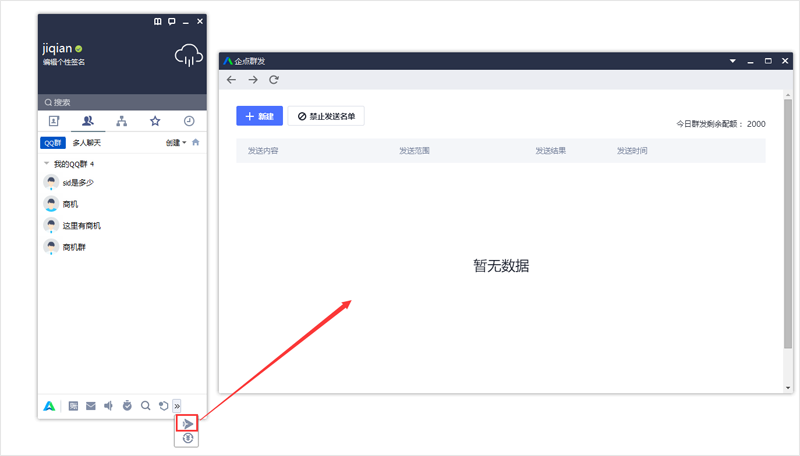Open the mail envelope icon
800x456 pixels.
(91, 406)
